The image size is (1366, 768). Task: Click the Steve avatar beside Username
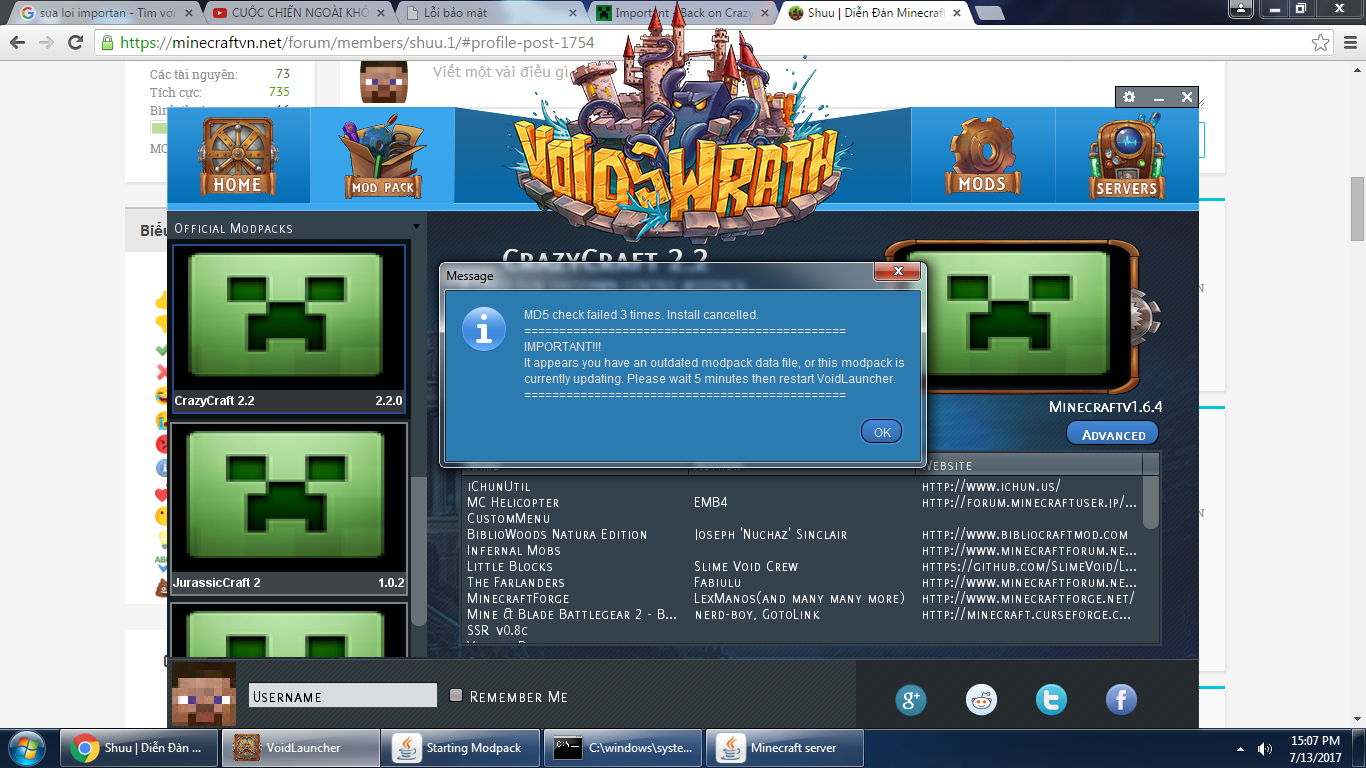(204, 694)
